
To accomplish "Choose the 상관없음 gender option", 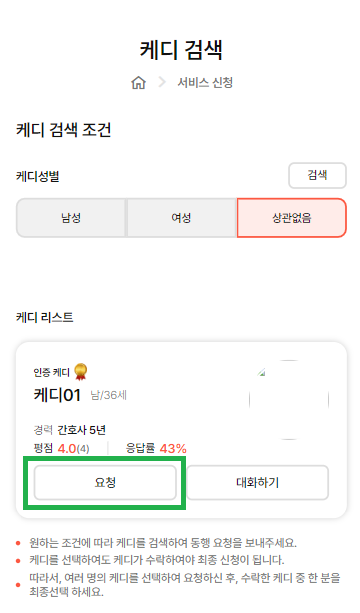I will pyautogui.click(x=292, y=218).
